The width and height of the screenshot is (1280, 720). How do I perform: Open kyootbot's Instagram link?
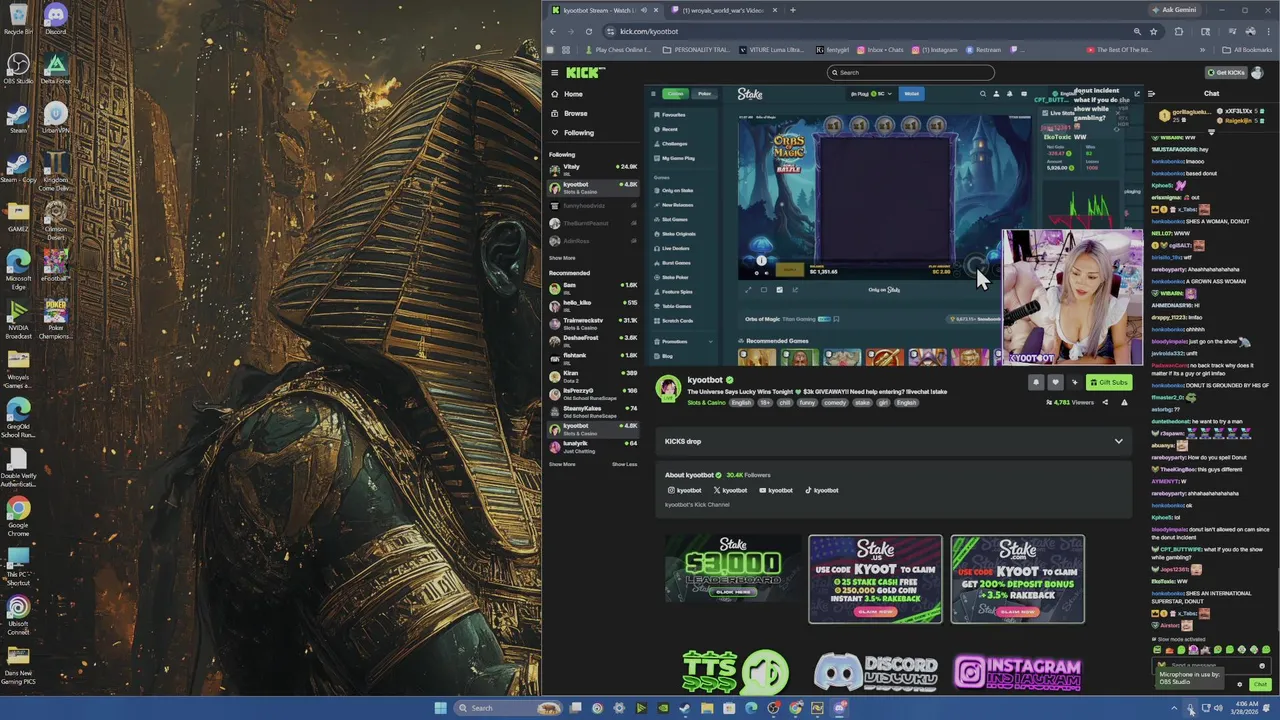point(685,490)
